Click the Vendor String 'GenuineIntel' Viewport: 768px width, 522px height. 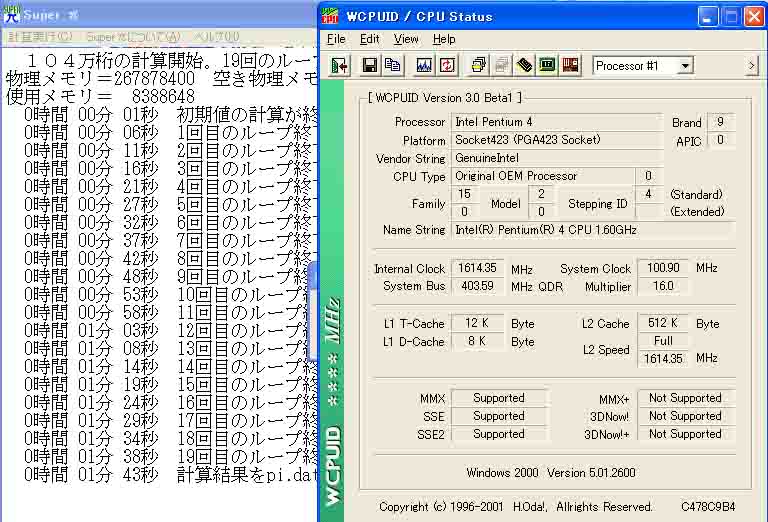coord(556,158)
